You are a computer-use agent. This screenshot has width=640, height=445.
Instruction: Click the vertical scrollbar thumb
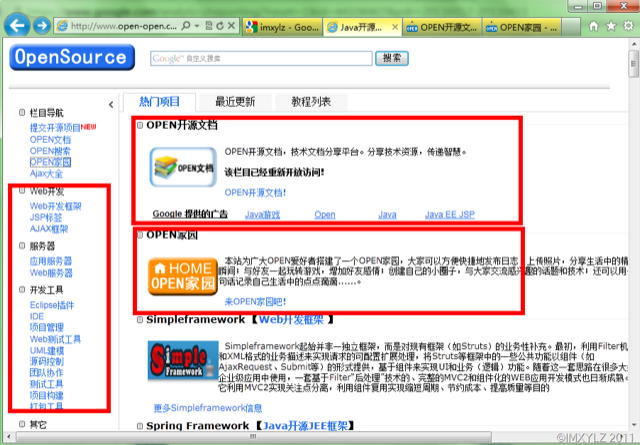(x=633, y=64)
